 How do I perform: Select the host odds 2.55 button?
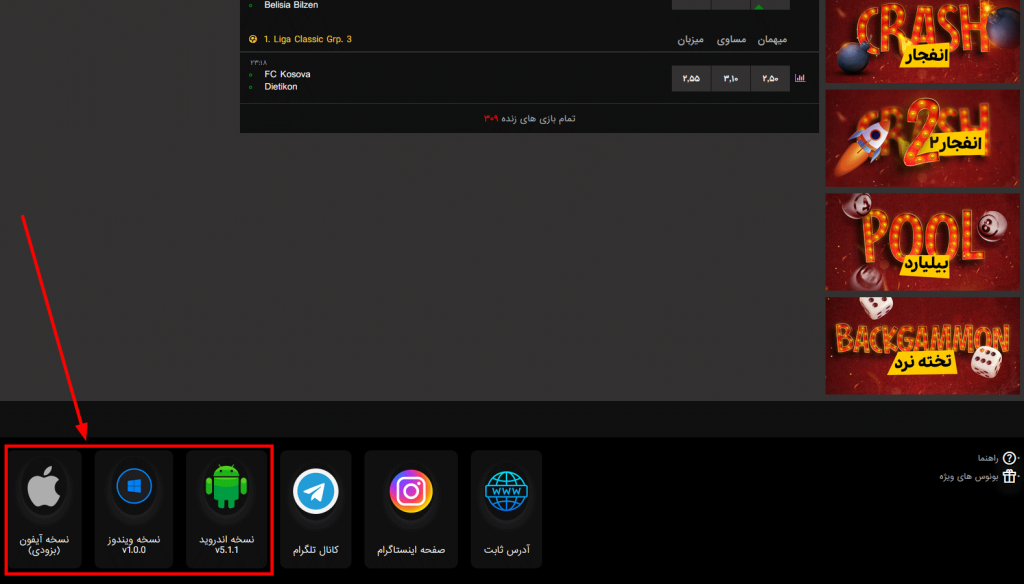[691, 78]
